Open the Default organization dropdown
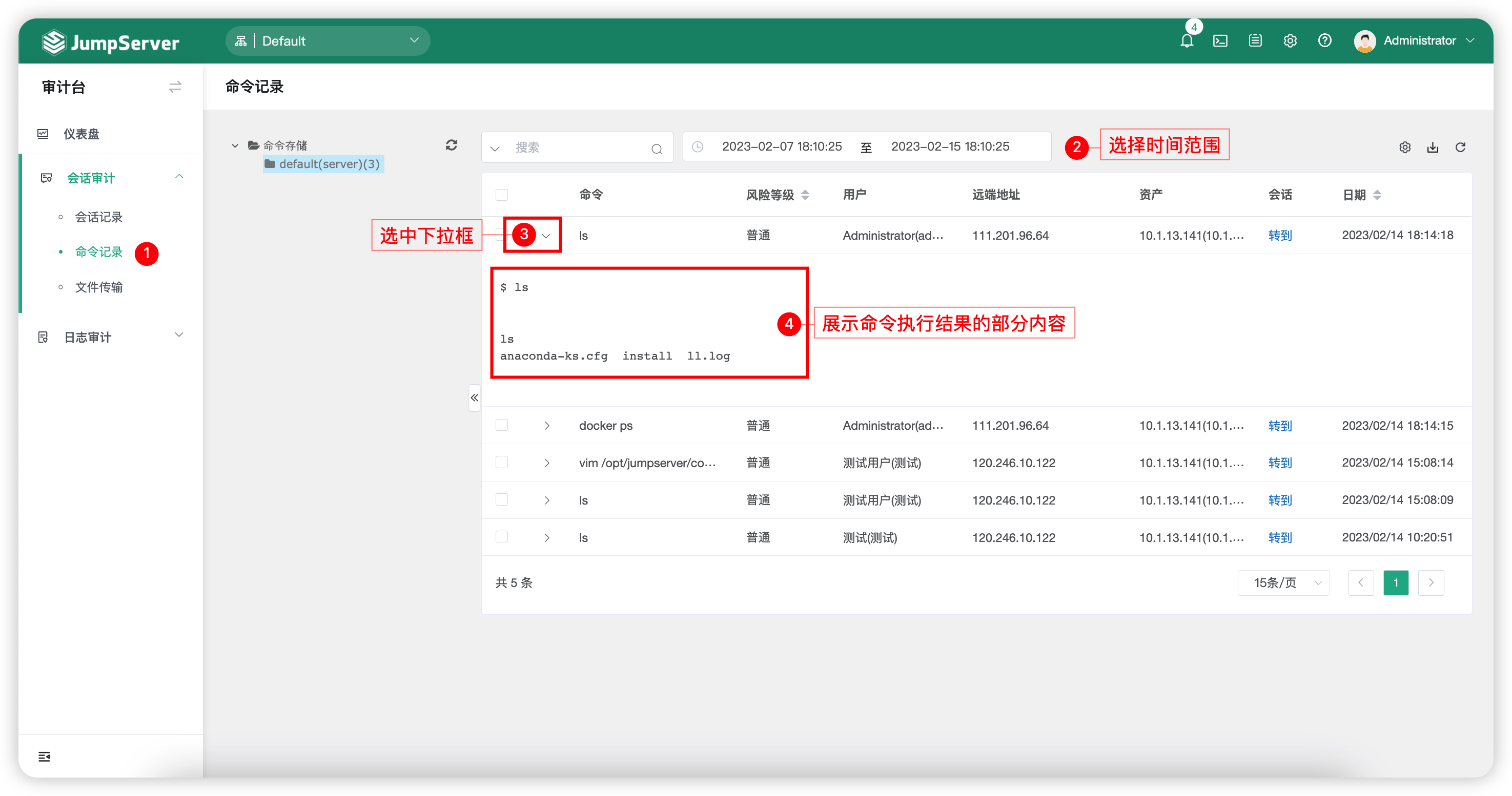Image resolution: width=1512 pixels, height=796 pixels. [x=328, y=40]
